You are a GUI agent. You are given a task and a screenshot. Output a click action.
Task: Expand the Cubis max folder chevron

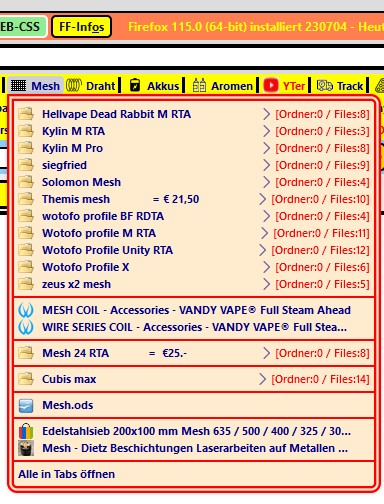(262, 379)
